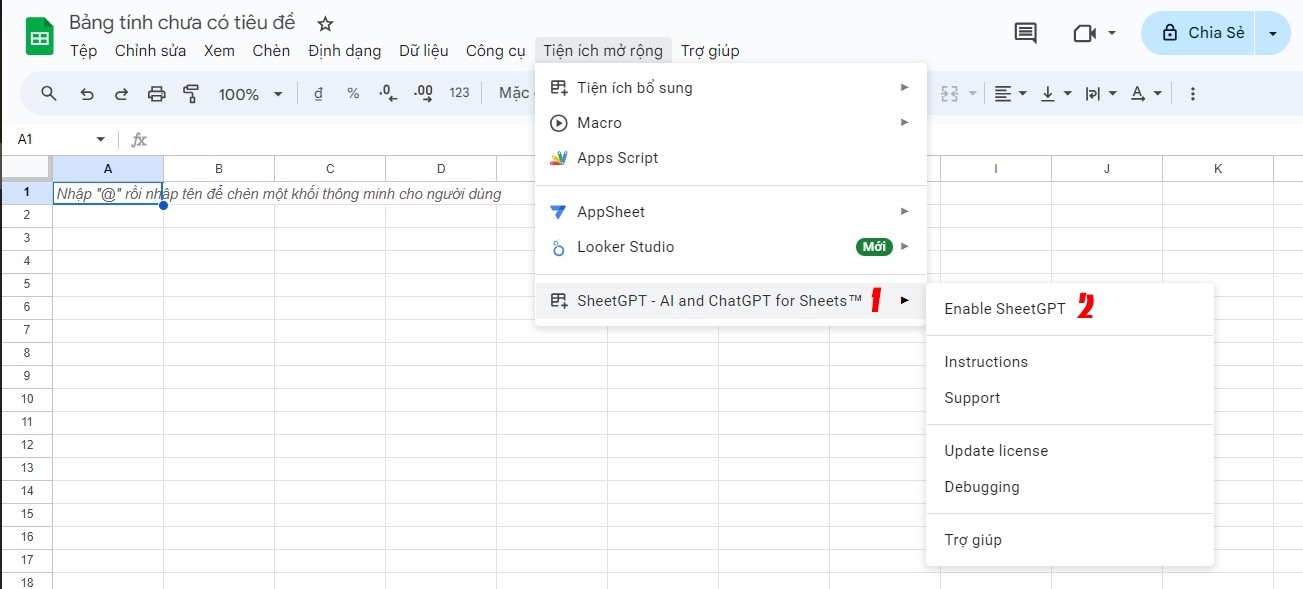Open the search within spreadsheet icon

(48, 93)
